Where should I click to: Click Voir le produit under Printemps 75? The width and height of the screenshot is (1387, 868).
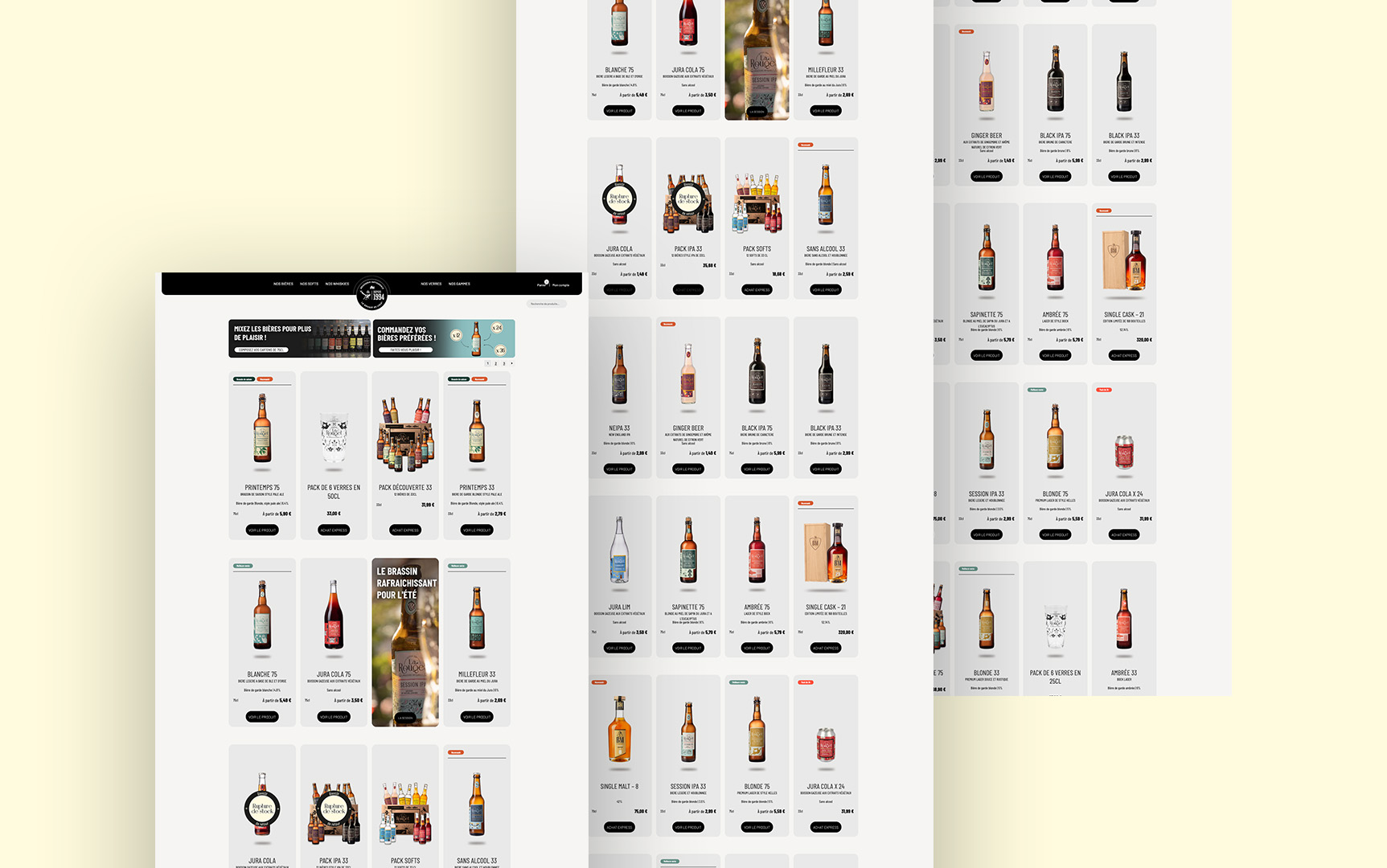point(262,530)
